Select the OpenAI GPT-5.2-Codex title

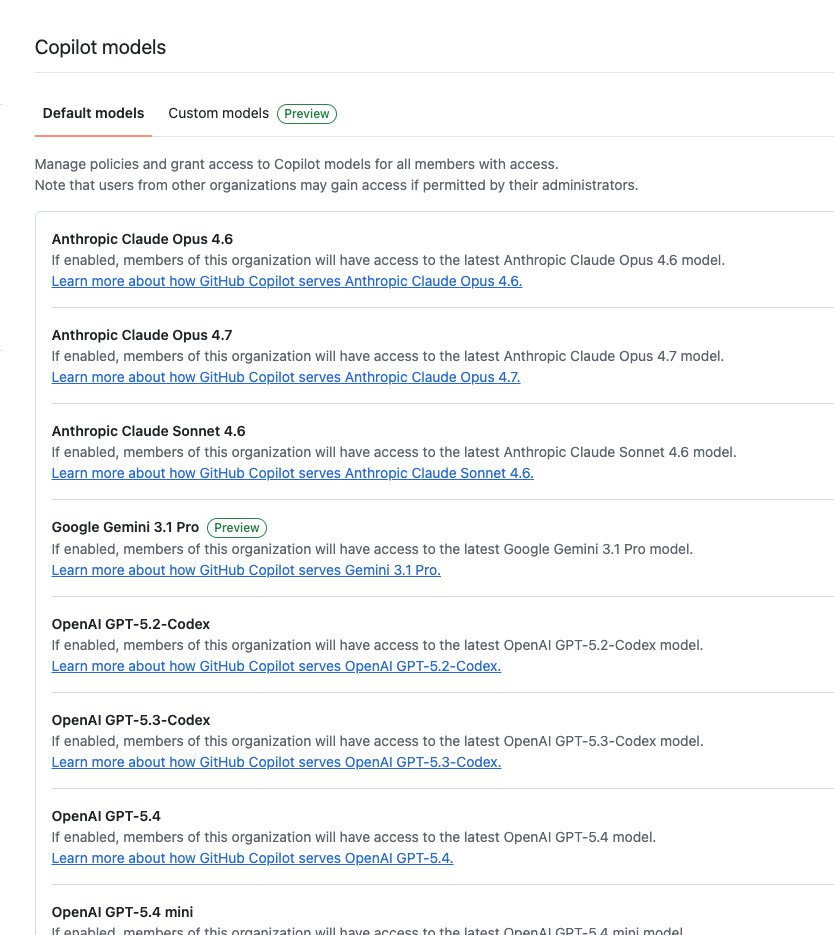(131, 624)
